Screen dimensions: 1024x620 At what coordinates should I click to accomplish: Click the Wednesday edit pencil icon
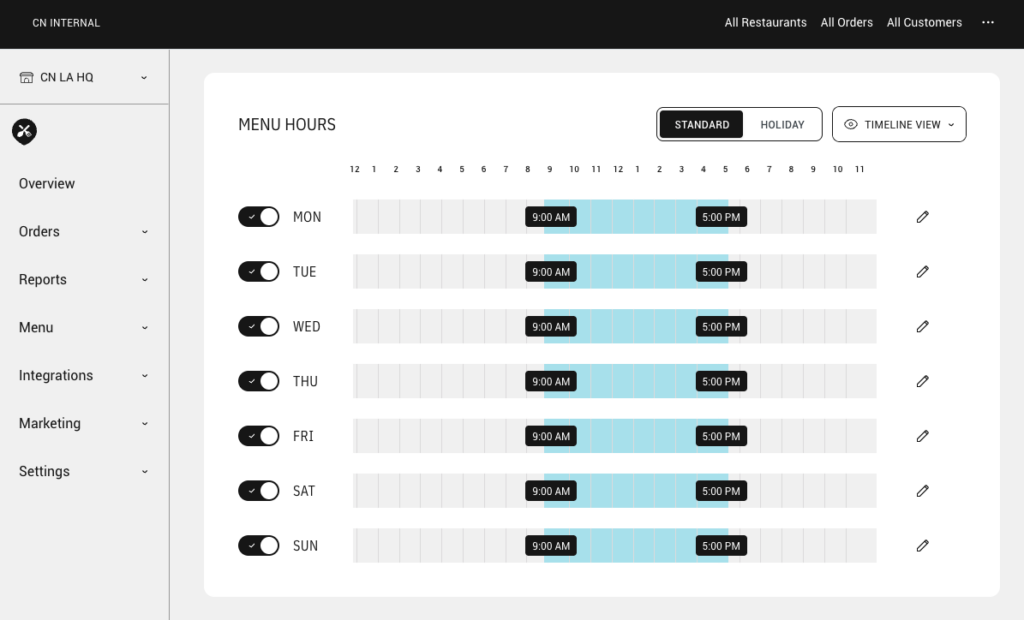(922, 327)
